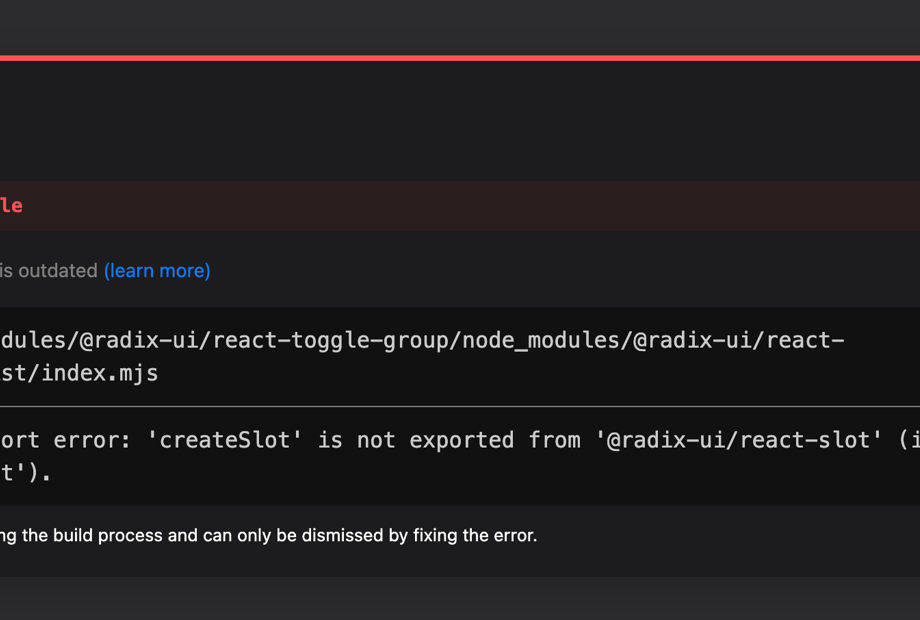This screenshot has height=620, width=920.
Task: Click the index.mjs file name
Action: point(99,374)
